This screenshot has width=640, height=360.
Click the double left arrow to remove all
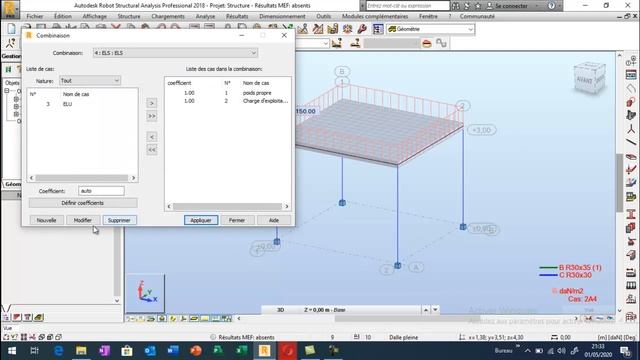click(x=151, y=150)
